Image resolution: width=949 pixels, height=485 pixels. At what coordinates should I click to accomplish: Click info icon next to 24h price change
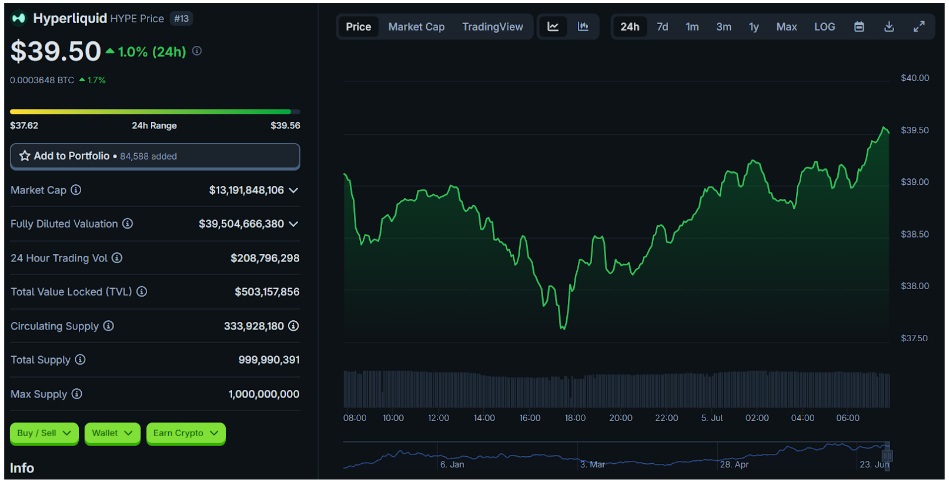coord(197,51)
